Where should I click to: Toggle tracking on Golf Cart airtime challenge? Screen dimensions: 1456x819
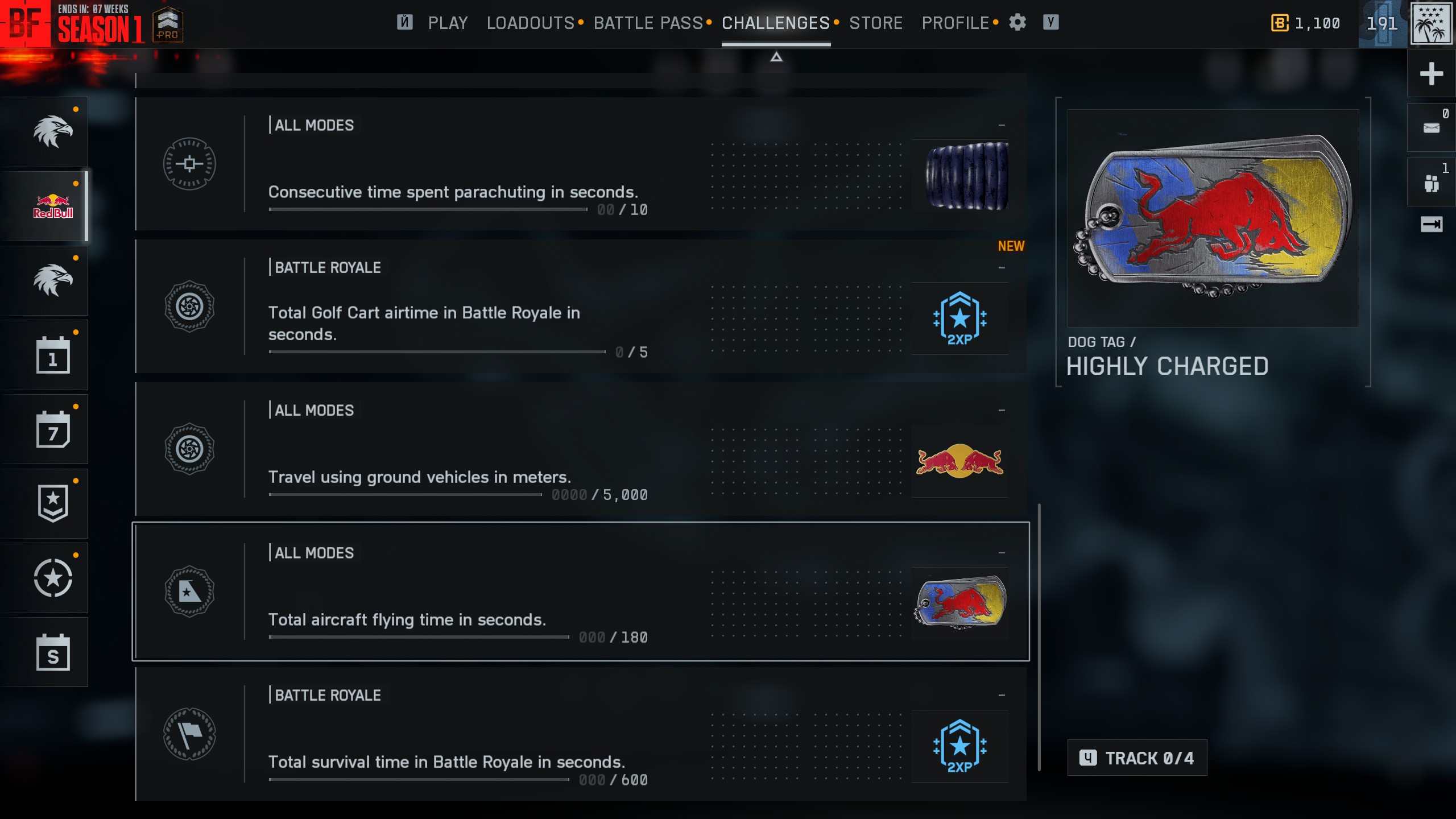click(x=1002, y=267)
